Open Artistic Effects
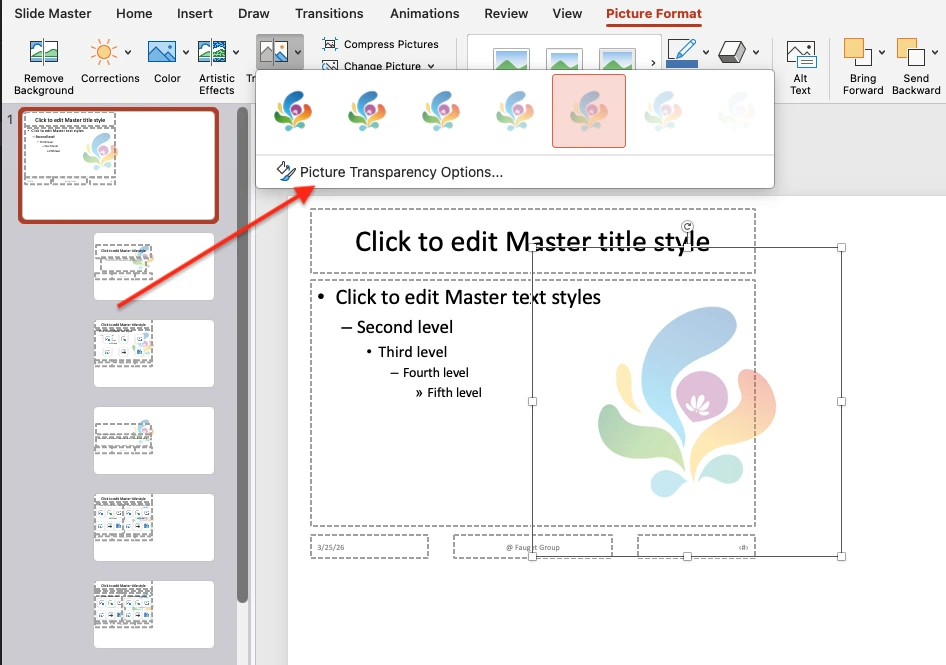Screen dimensions: 946x665 coord(212,53)
